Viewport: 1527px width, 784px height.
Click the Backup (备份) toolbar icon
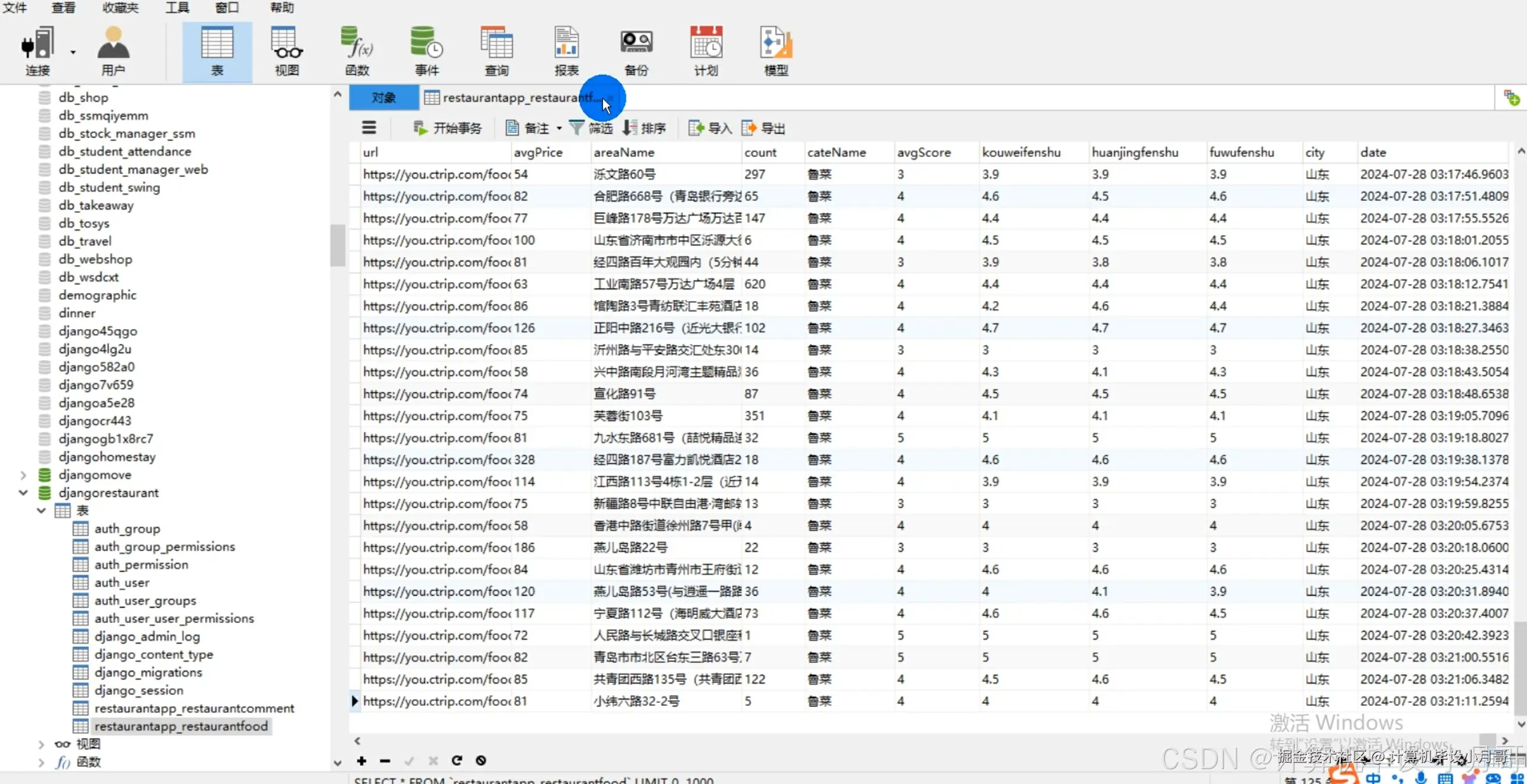pos(636,51)
